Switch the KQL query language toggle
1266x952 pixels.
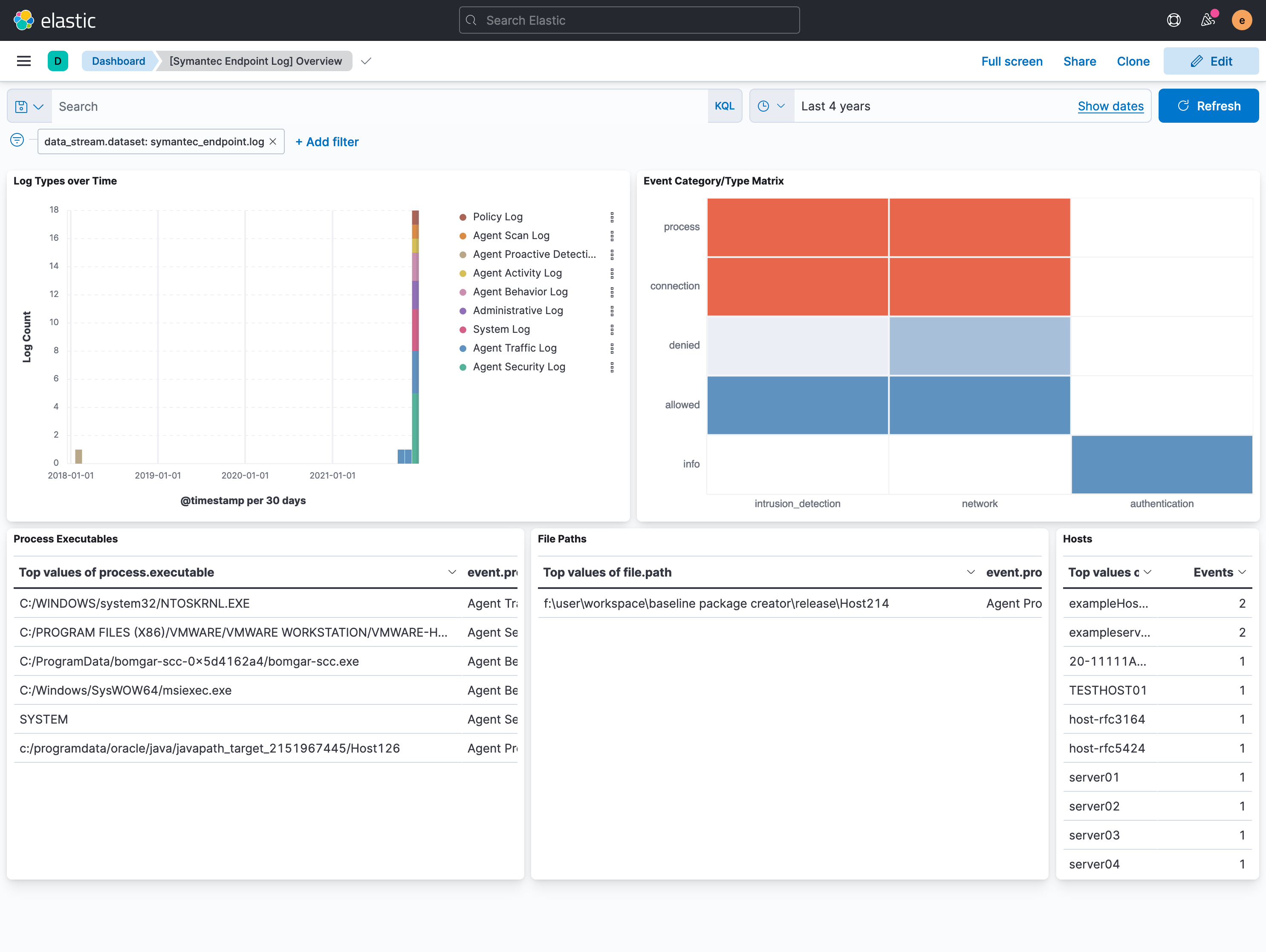tap(724, 106)
